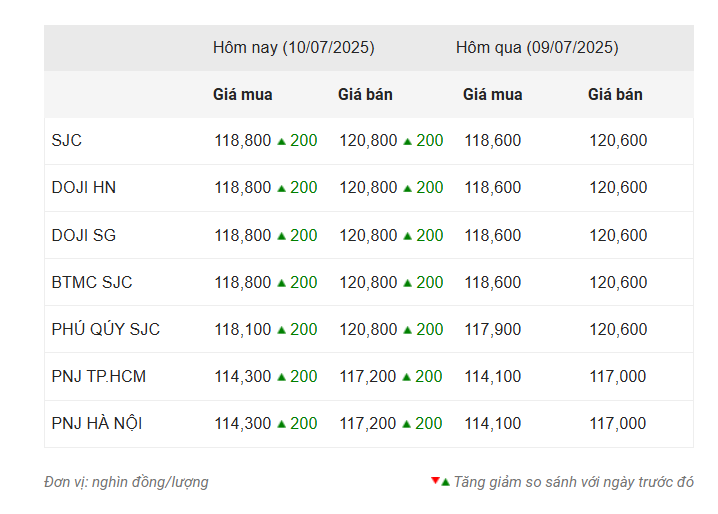Click PNJ HÀ NỘI today's buy price 114,300
The width and height of the screenshot is (718, 514).
[243, 423]
